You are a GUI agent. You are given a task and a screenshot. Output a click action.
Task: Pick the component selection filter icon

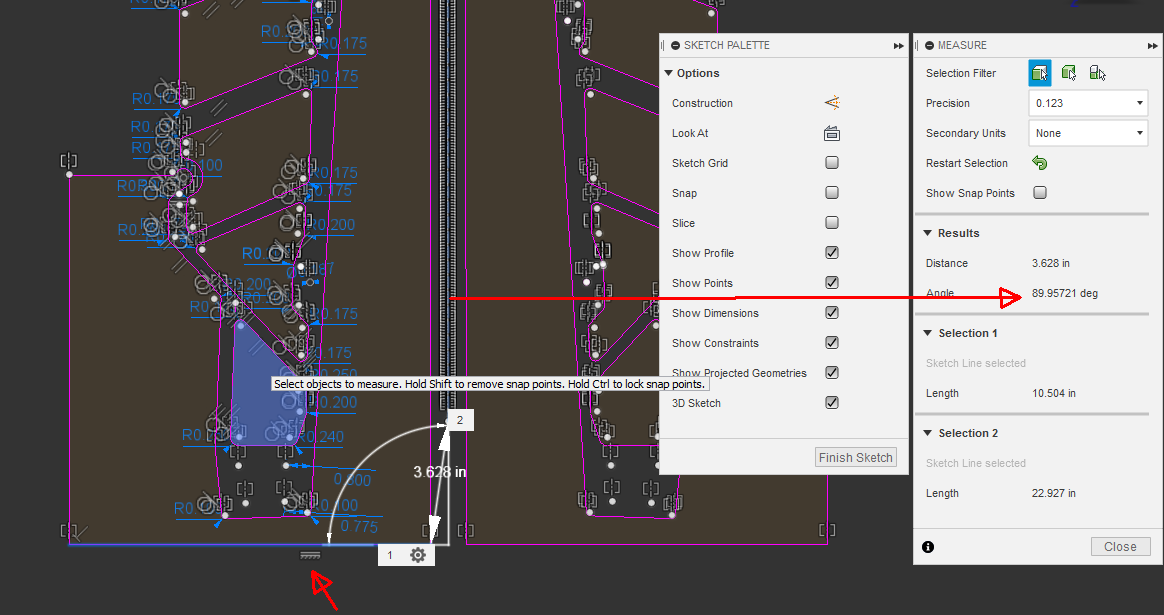tap(1097, 72)
